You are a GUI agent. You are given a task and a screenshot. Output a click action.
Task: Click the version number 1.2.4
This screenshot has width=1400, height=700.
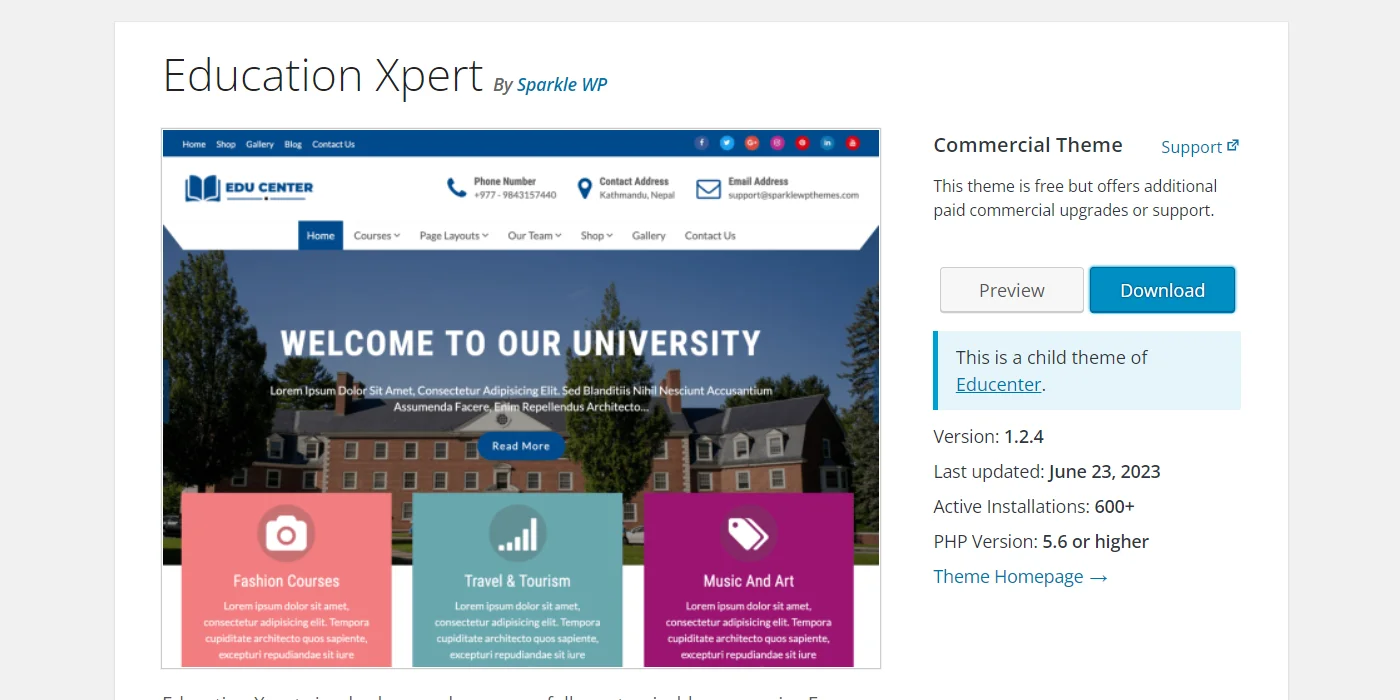tap(1024, 437)
